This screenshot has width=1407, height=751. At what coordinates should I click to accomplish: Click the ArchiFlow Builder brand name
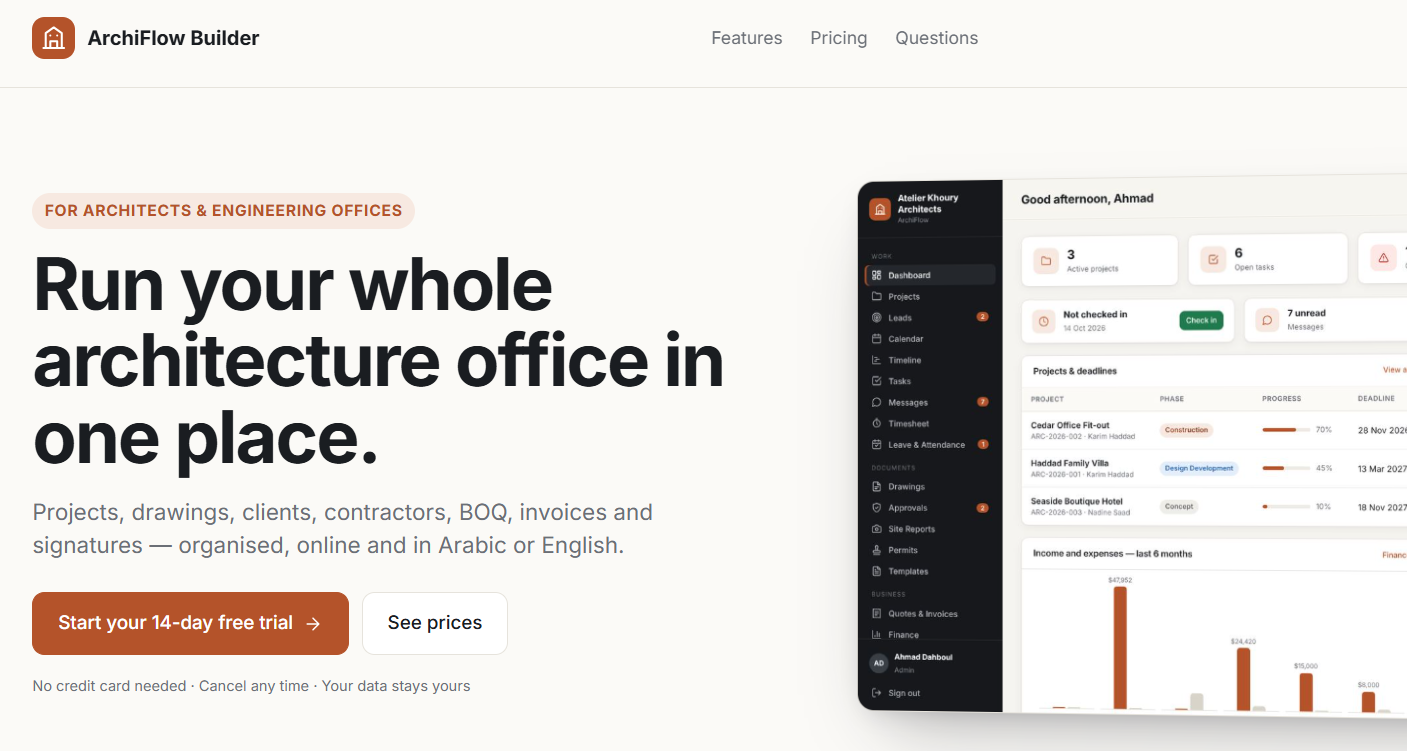(x=174, y=38)
